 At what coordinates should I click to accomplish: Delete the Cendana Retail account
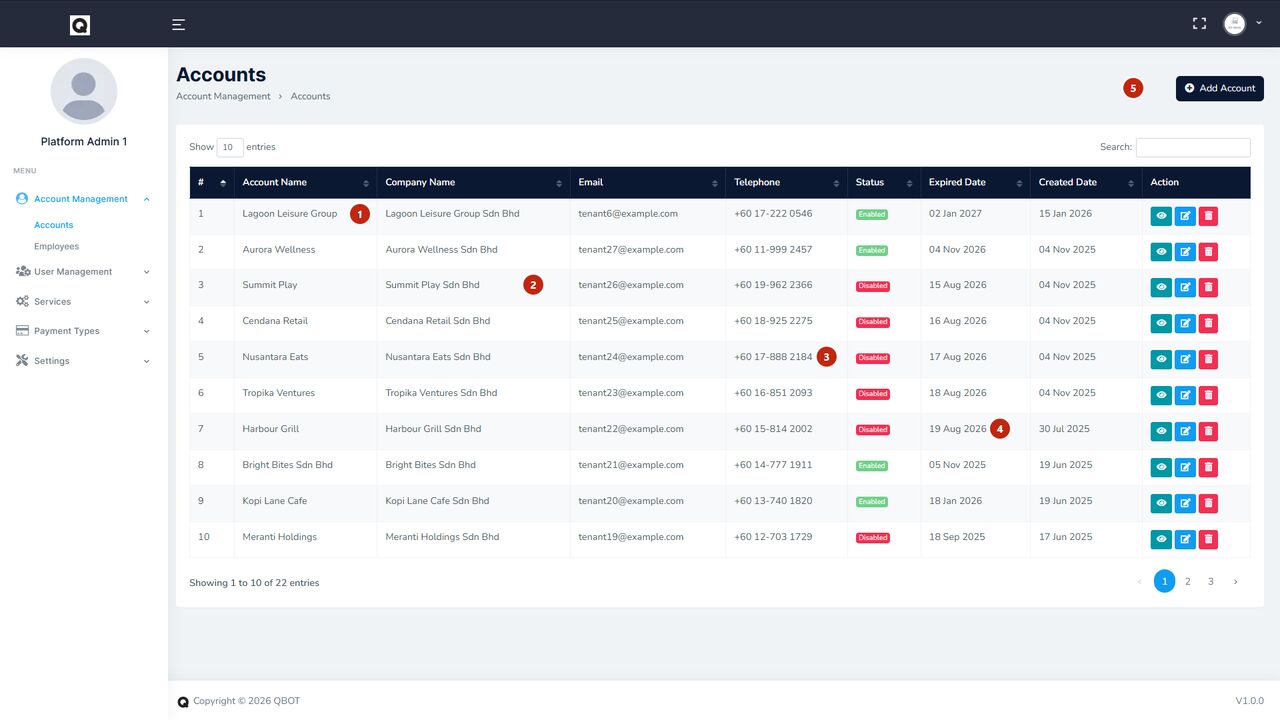click(1208, 324)
